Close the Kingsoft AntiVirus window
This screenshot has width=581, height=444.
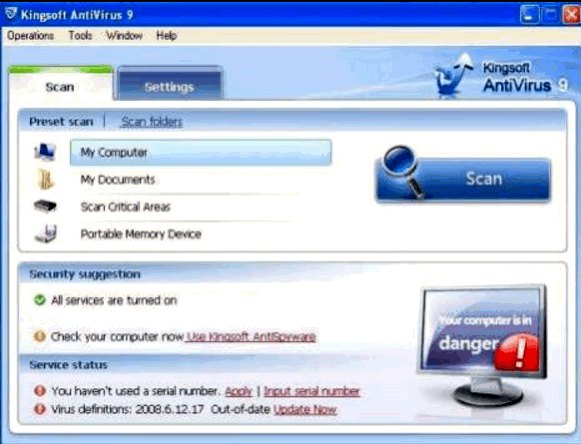tap(571, 15)
